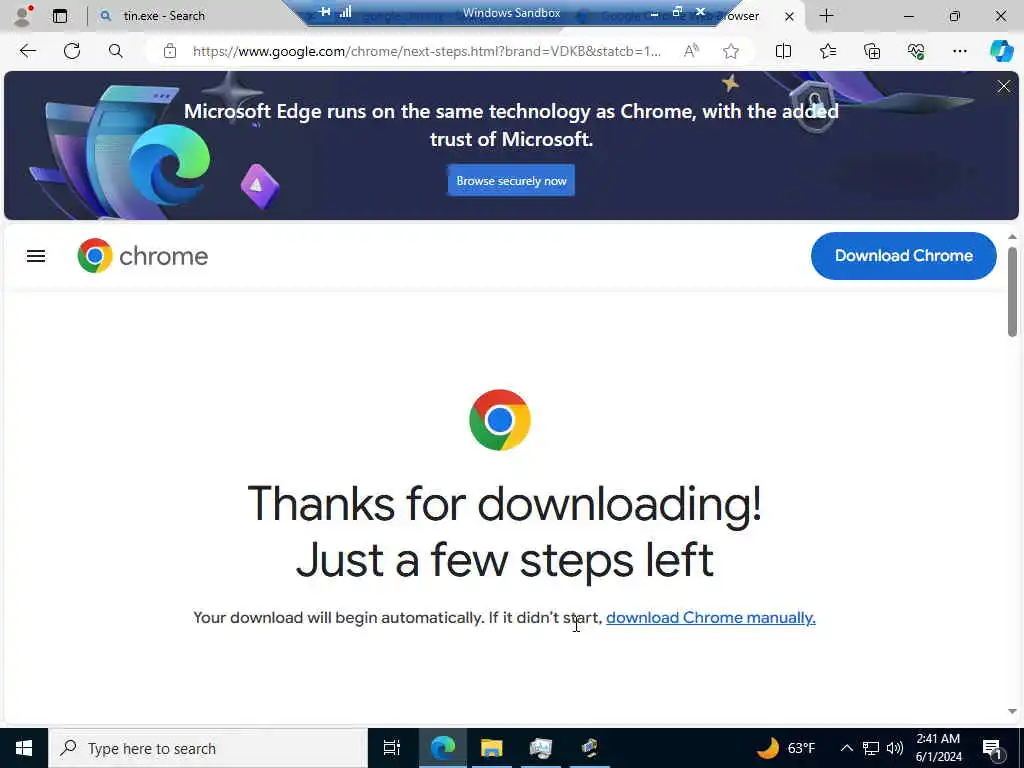This screenshot has width=1024, height=768.
Task: Go back to the previous page
Action: pyautogui.click(x=27, y=51)
